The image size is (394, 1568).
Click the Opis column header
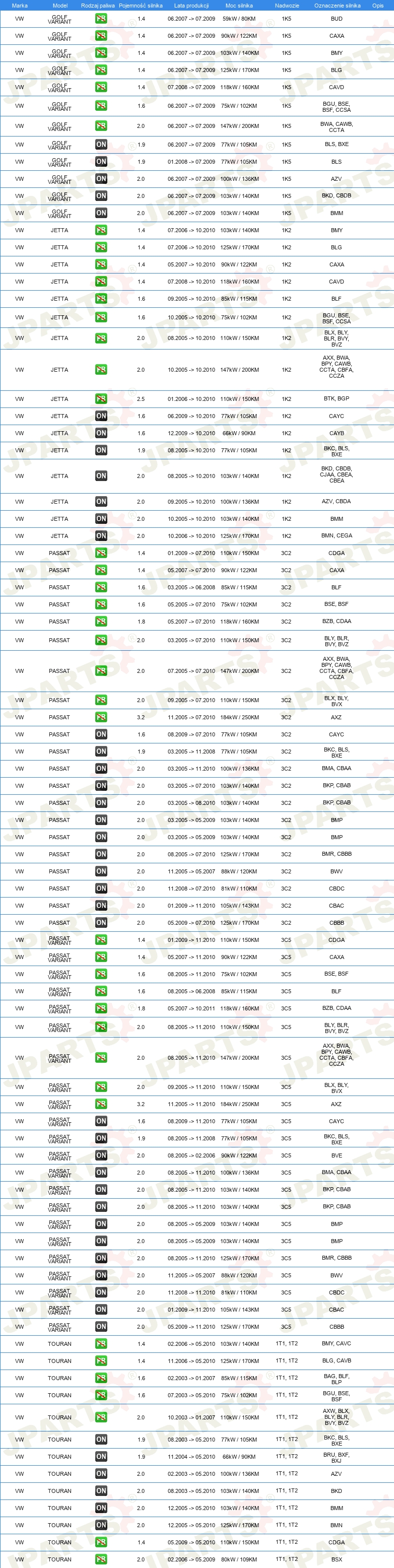(x=377, y=6)
